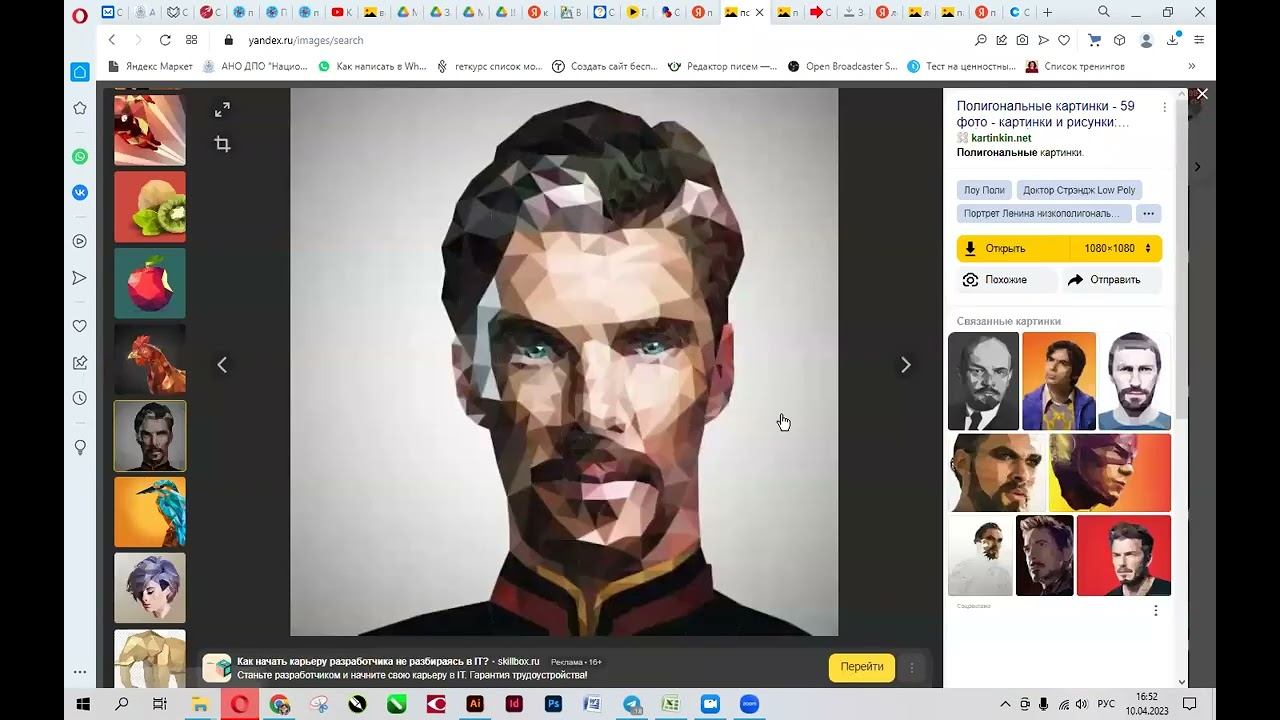
Task: Open Opera sidebar home workspace icon
Action: (x=80, y=72)
